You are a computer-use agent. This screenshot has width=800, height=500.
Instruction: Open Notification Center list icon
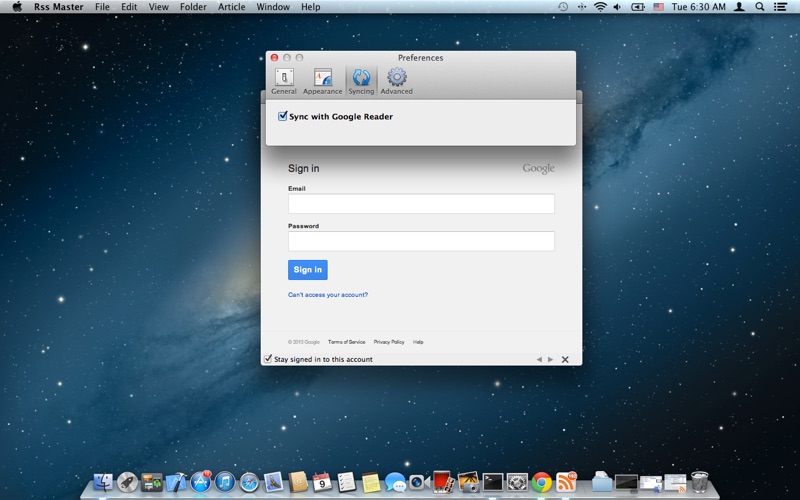(780, 7)
